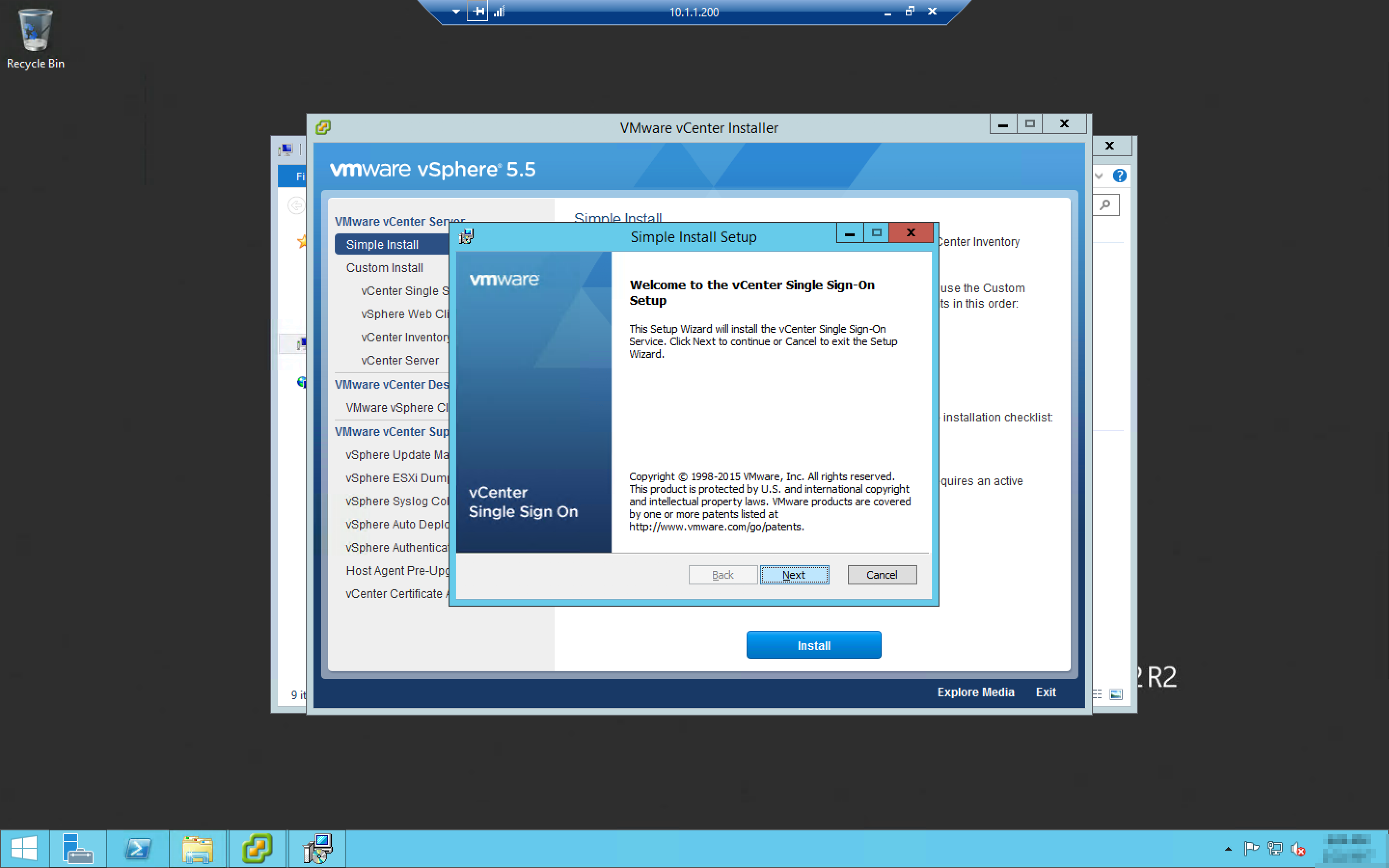Viewport: 1389px width, 868px height.
Task: Maximize the VMware vCenter Installer window
Action: pos(1030,124)
